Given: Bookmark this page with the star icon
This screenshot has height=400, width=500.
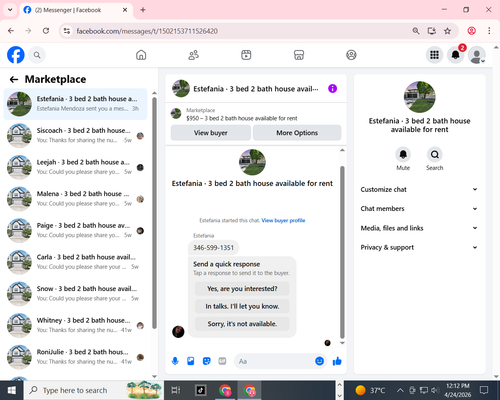Looking at the screenshot, I should (447, 31).
